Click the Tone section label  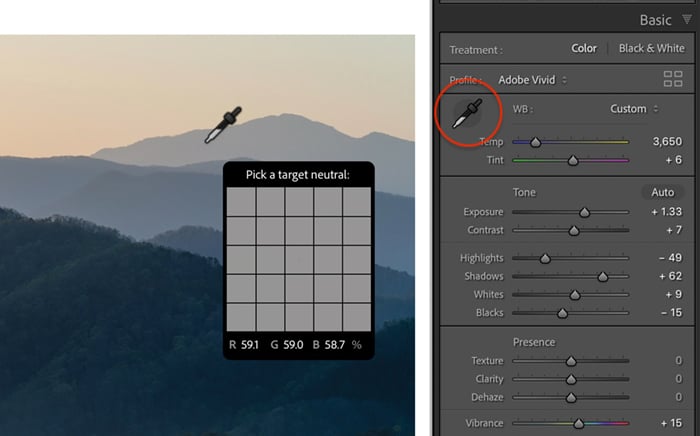524,192
